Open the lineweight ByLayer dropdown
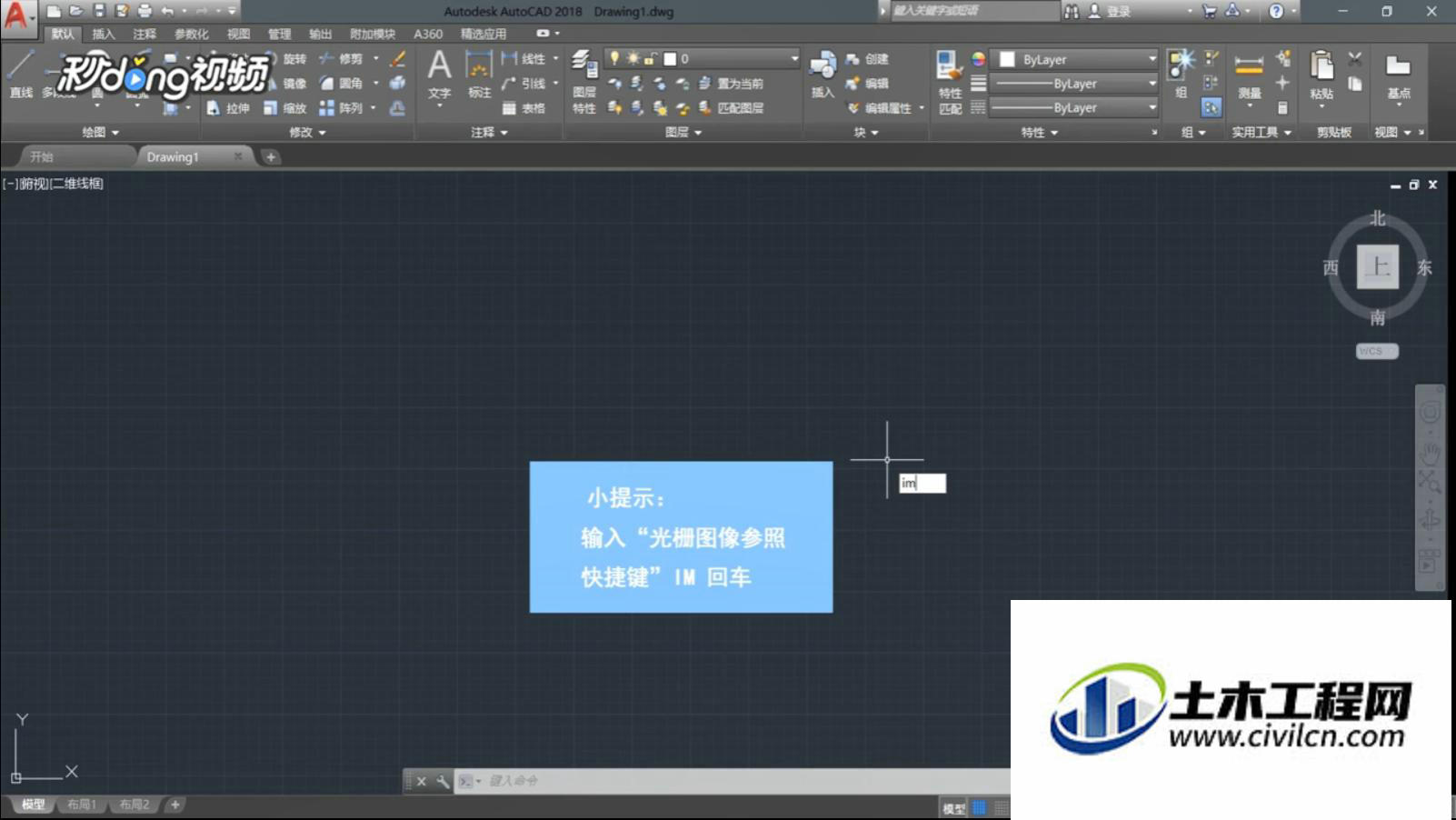Viewport: 1456px width, 820px height. tap(1074, 84)
